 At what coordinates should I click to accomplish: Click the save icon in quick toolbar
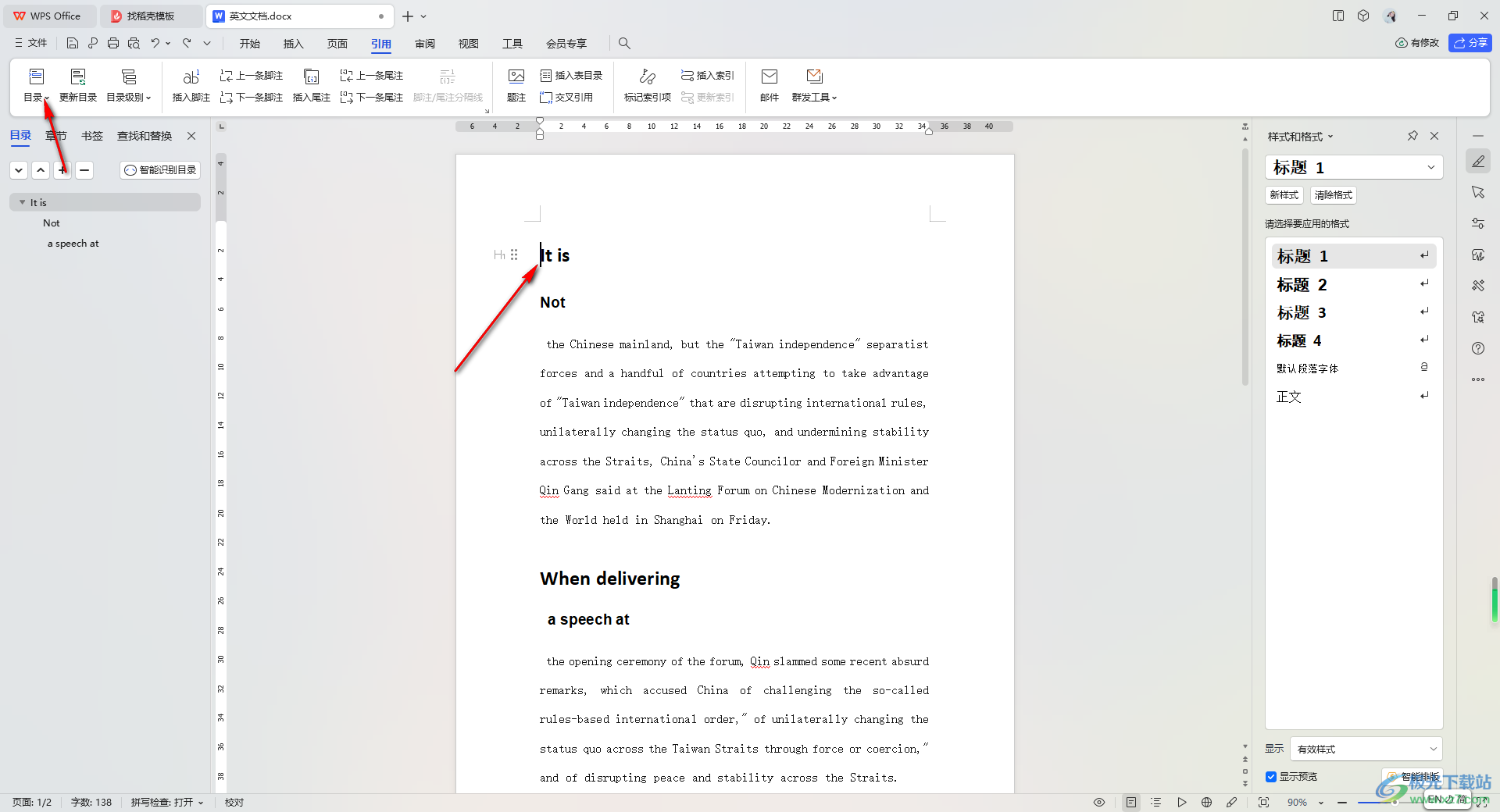coord(73,43)
